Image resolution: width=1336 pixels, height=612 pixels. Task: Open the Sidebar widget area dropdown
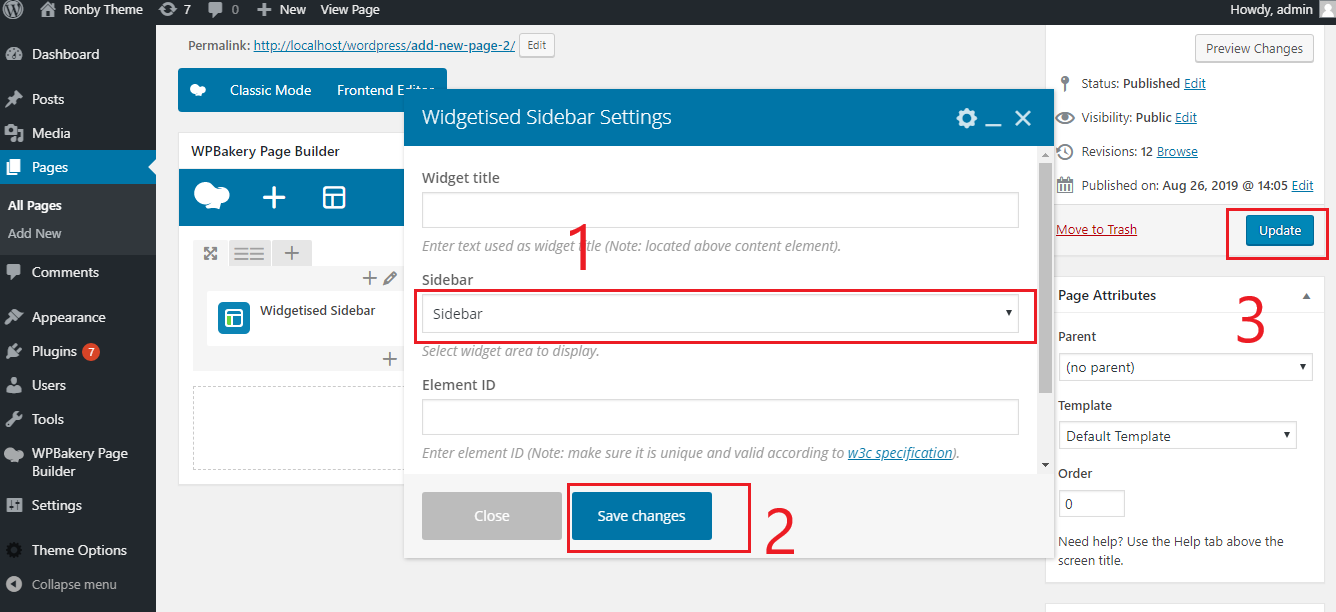(x=720, y=314)
